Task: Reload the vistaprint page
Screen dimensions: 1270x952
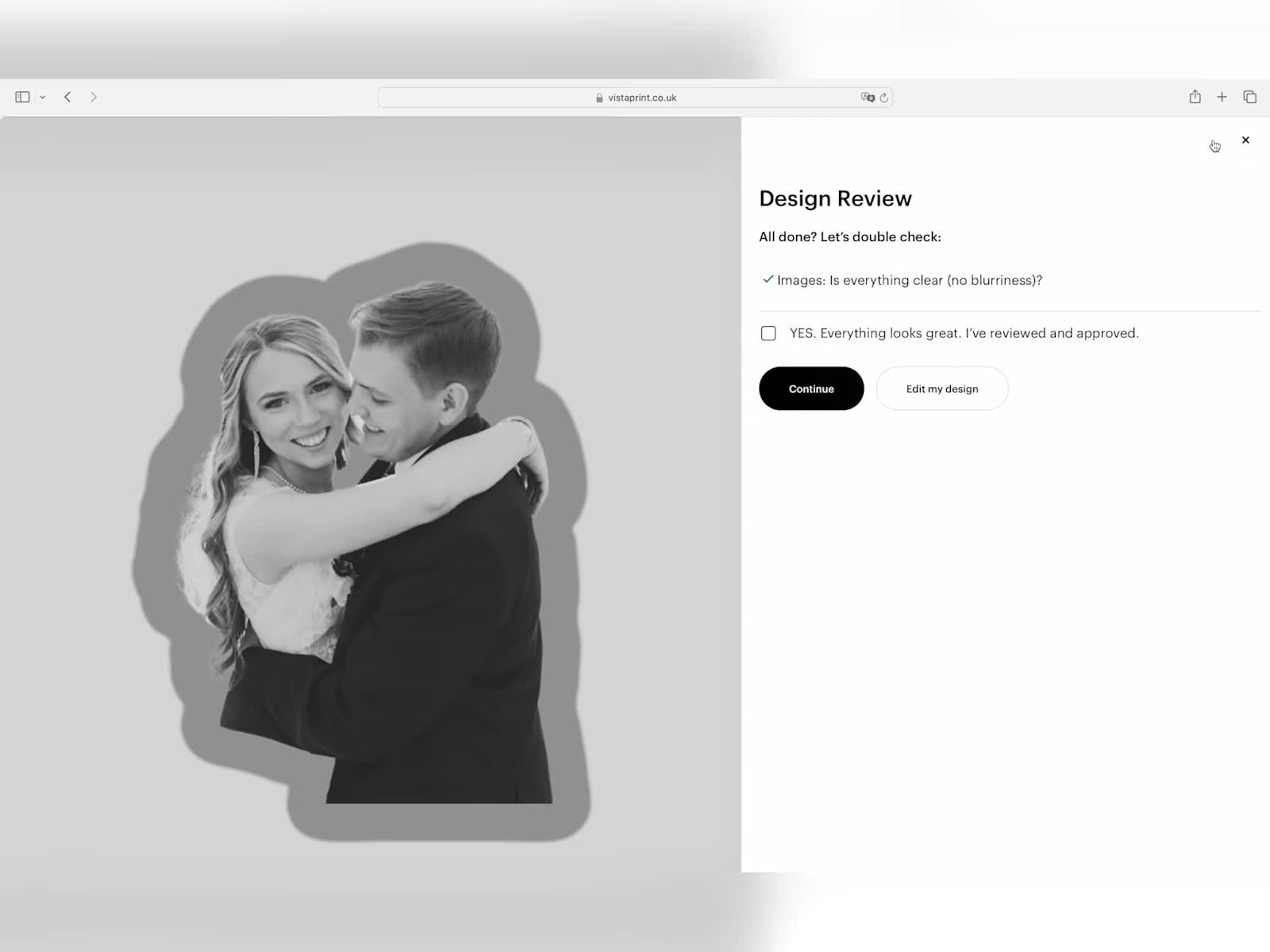Action: 883,98
